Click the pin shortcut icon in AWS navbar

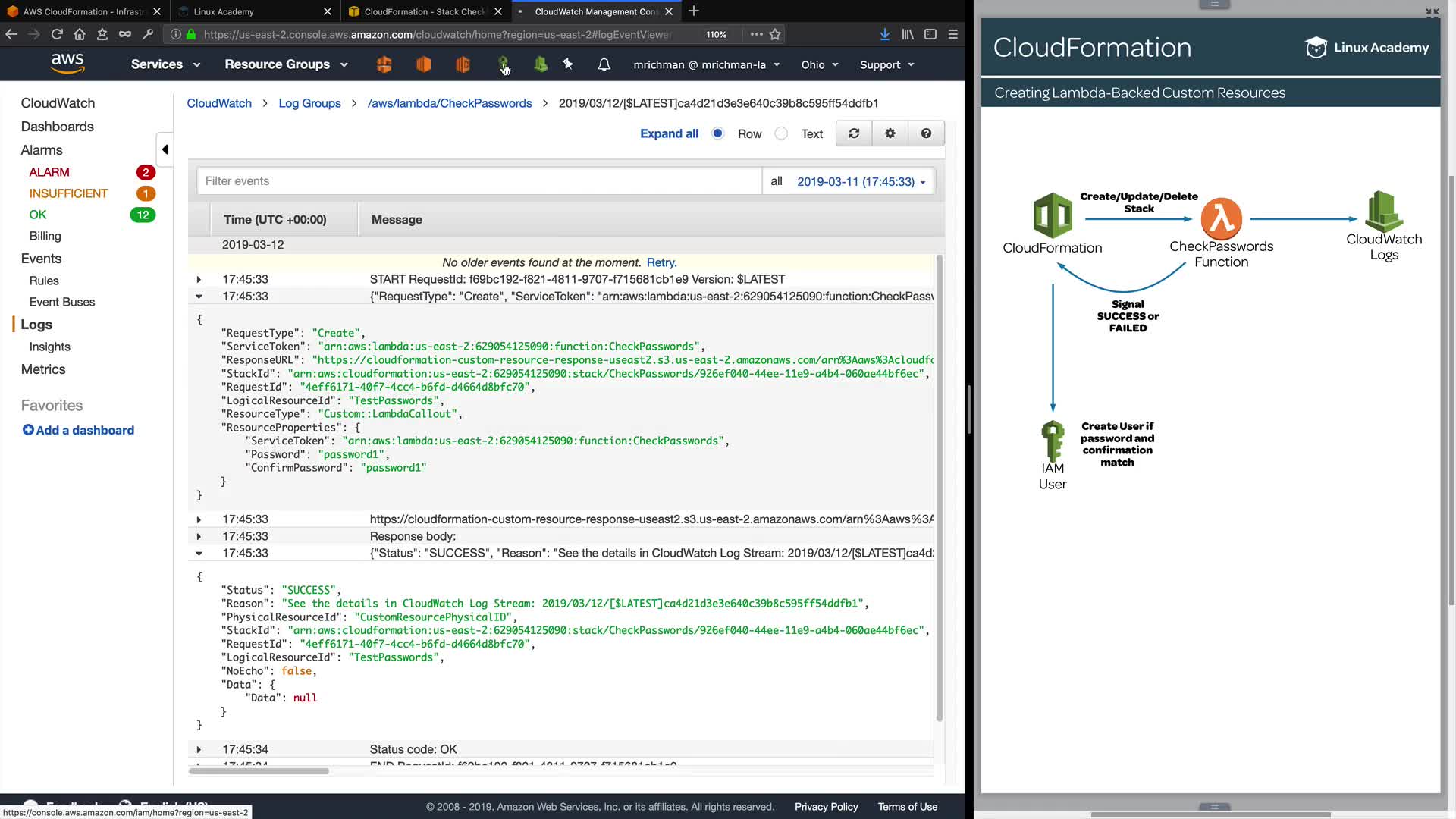coord(568,64)
